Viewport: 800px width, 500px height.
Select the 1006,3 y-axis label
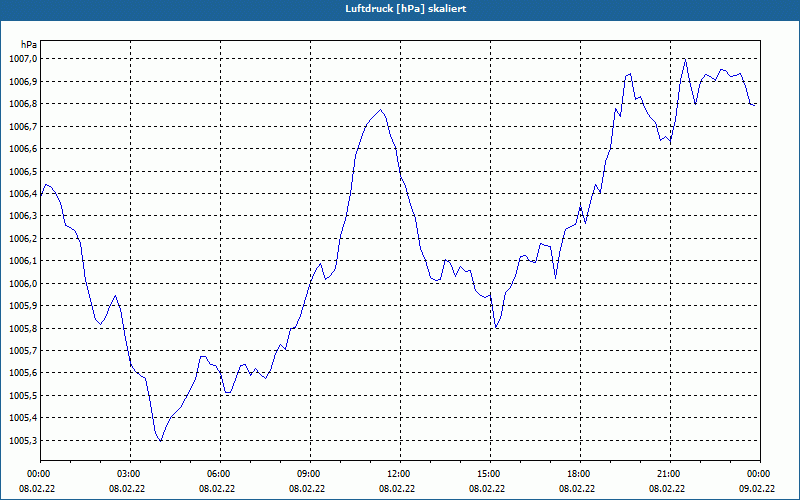click(23, 216)
